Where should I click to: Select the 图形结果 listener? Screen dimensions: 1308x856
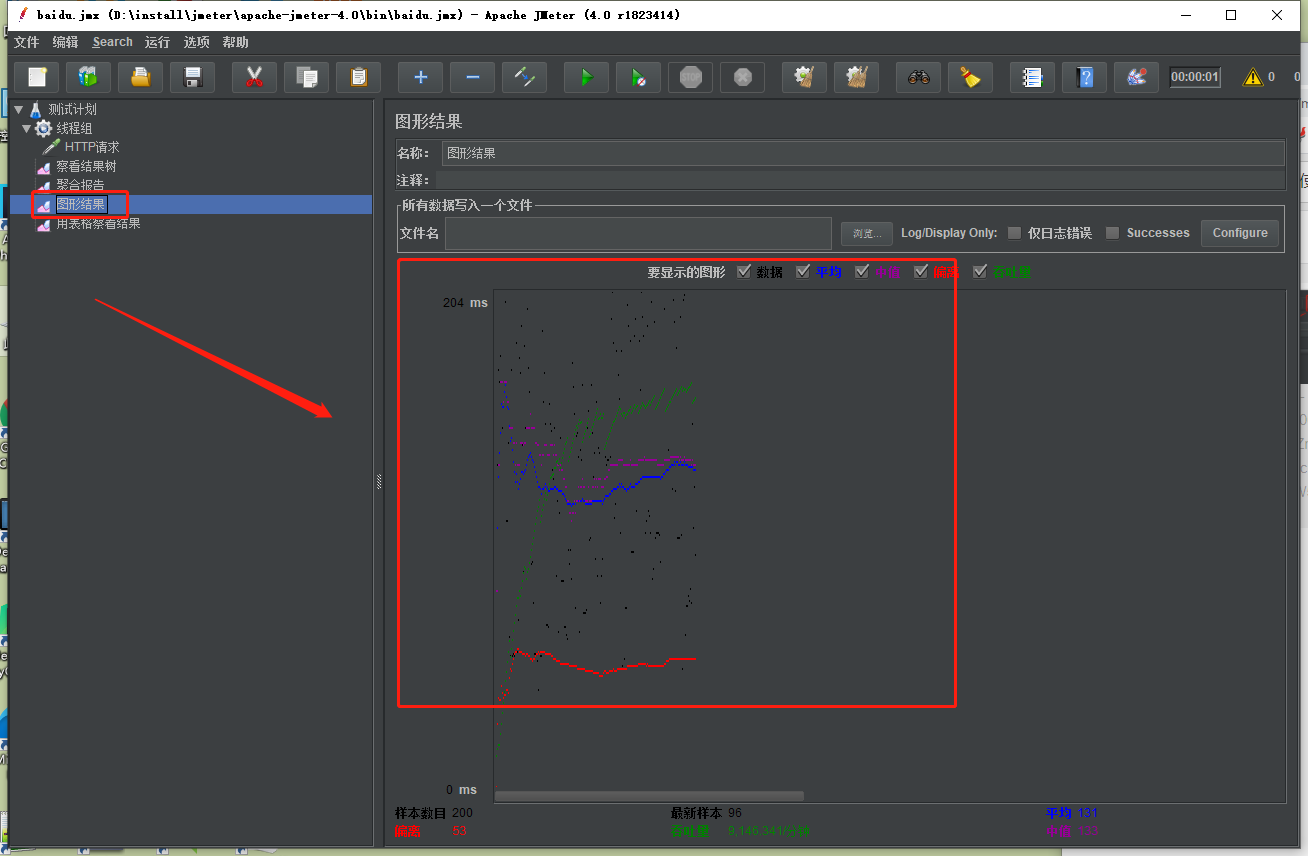tap(80, 204)
